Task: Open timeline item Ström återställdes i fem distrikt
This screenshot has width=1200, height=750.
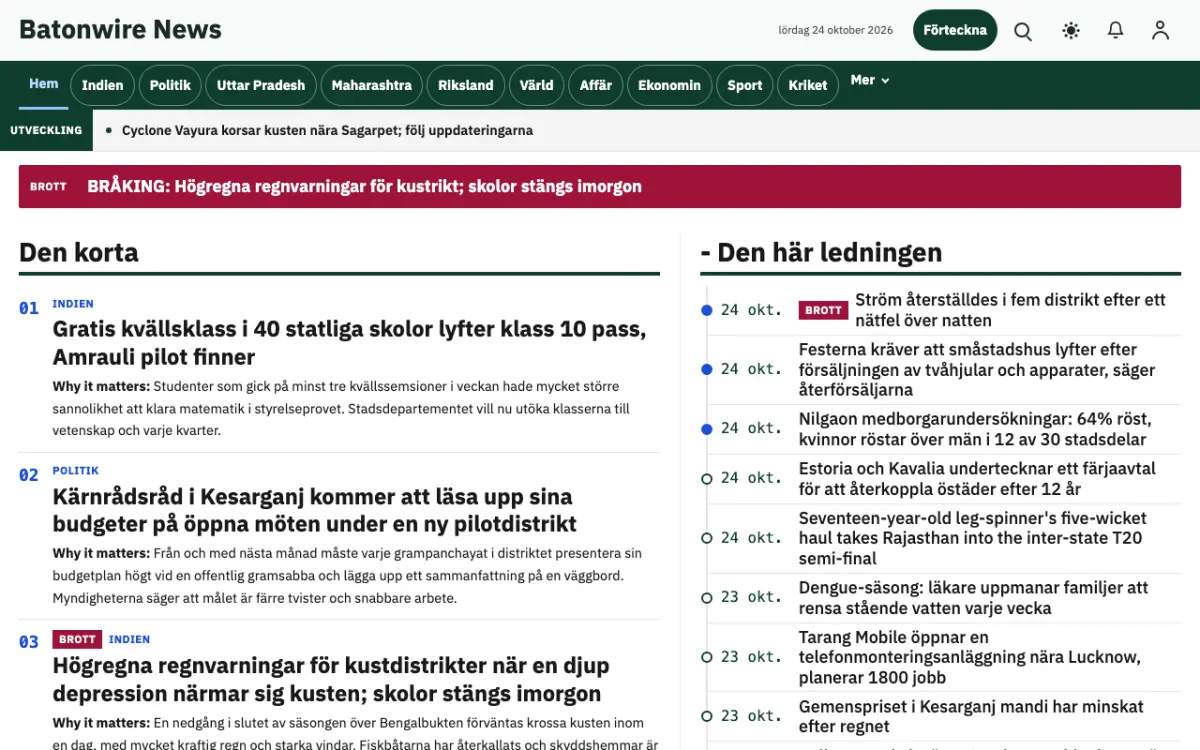Action: 1010,310
